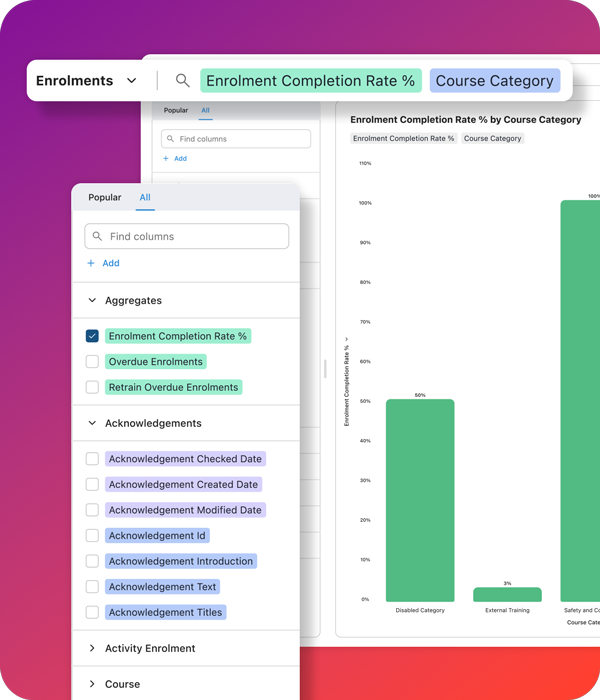Expand the Activity Enrolment section
This screenshot has width=600, height=700.
(x=93, y=648)
